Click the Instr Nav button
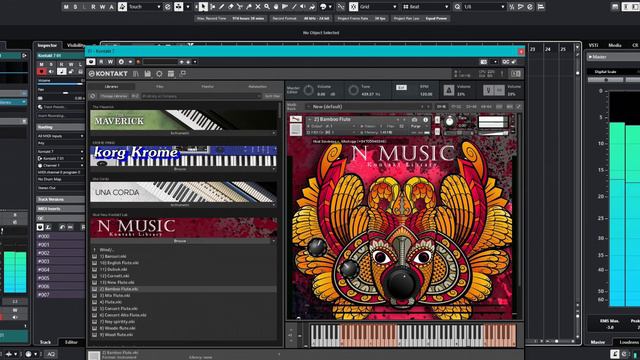The height and width of the screenshot is (360, 640). (272, 96)
